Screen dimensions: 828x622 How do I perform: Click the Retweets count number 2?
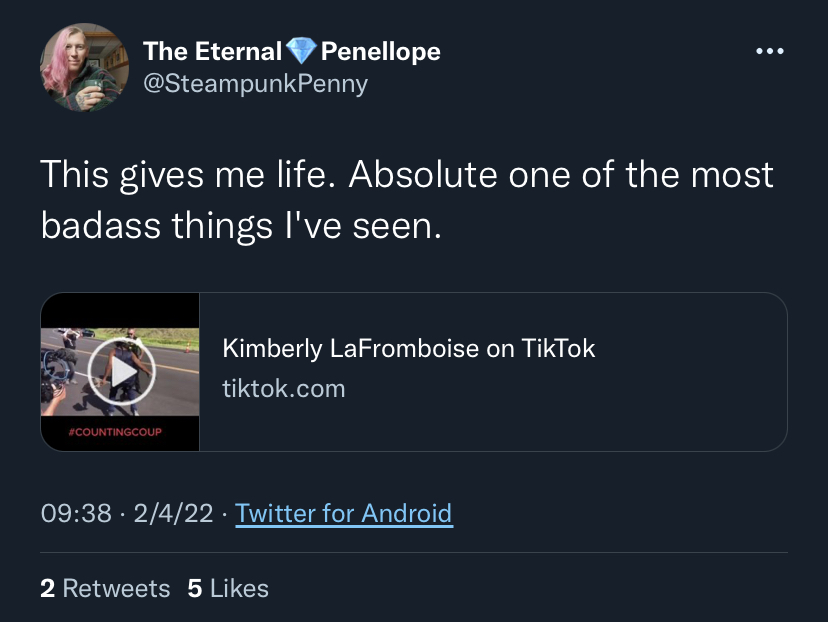[x=48, y=588]
